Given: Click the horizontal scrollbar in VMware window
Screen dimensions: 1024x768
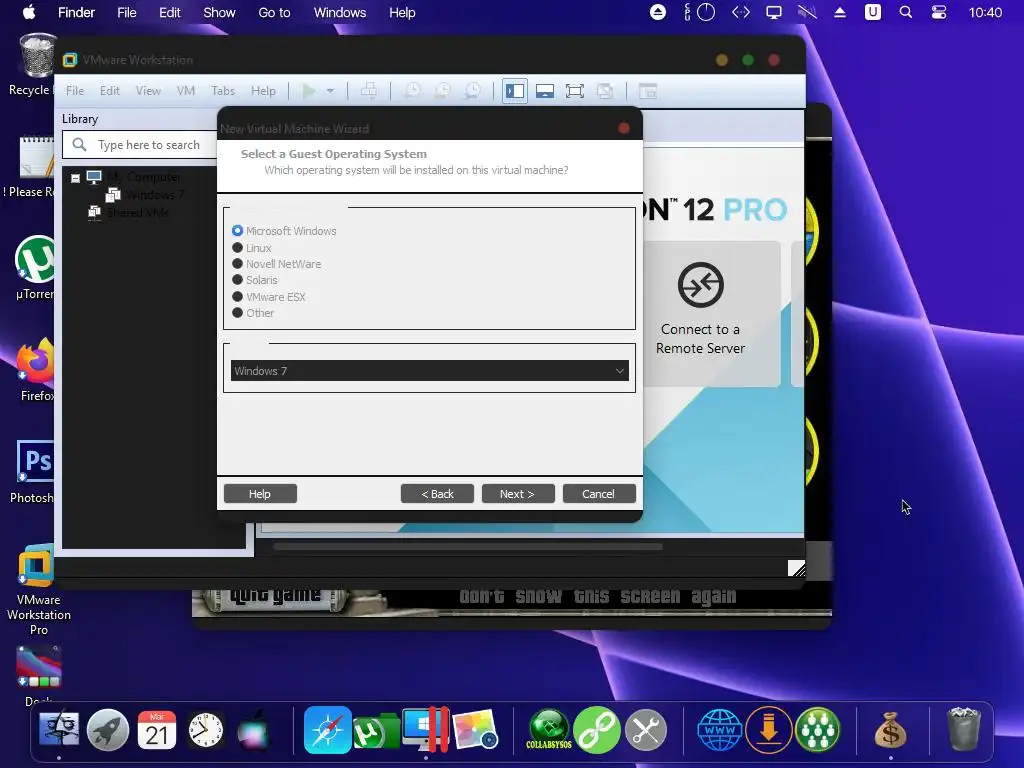Looking at the screenshot, I should click(x=468, y=547).
